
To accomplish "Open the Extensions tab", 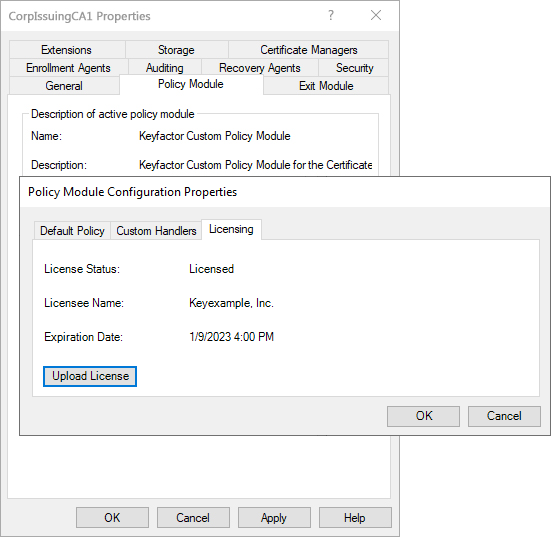I will click(x=66, y=50).
